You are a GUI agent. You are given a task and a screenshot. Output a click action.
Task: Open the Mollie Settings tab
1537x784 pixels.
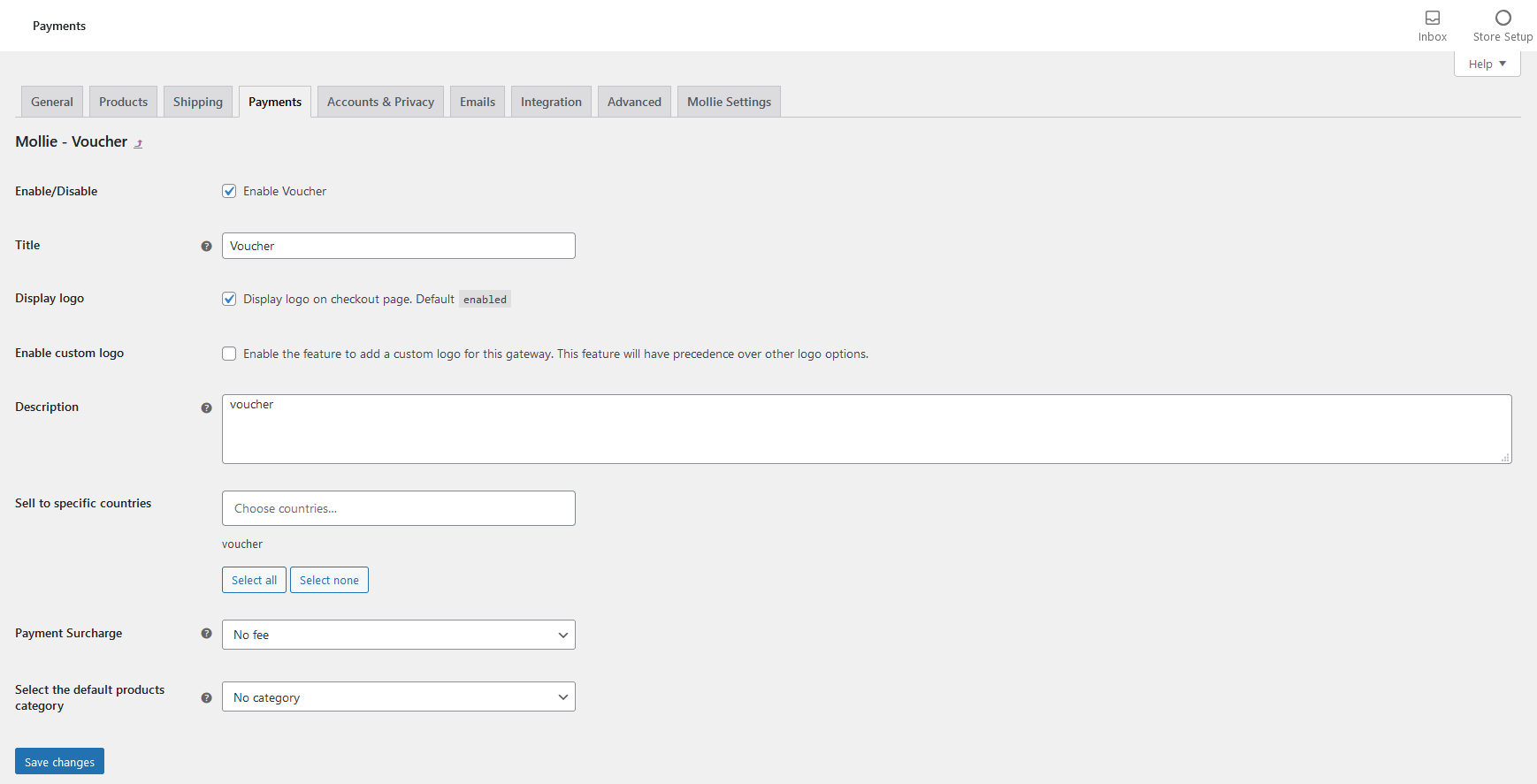(x=729, y=102)
